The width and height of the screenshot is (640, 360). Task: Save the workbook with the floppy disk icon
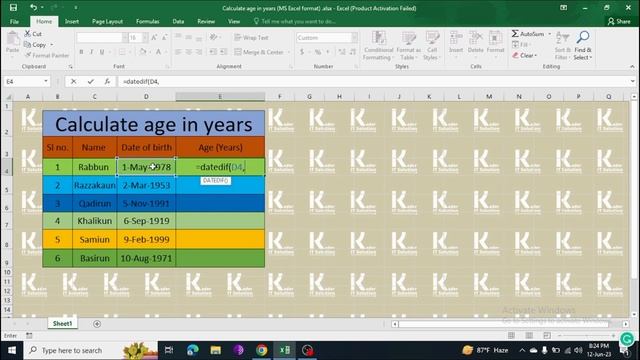pyautogui.click(x=13, y=8)
